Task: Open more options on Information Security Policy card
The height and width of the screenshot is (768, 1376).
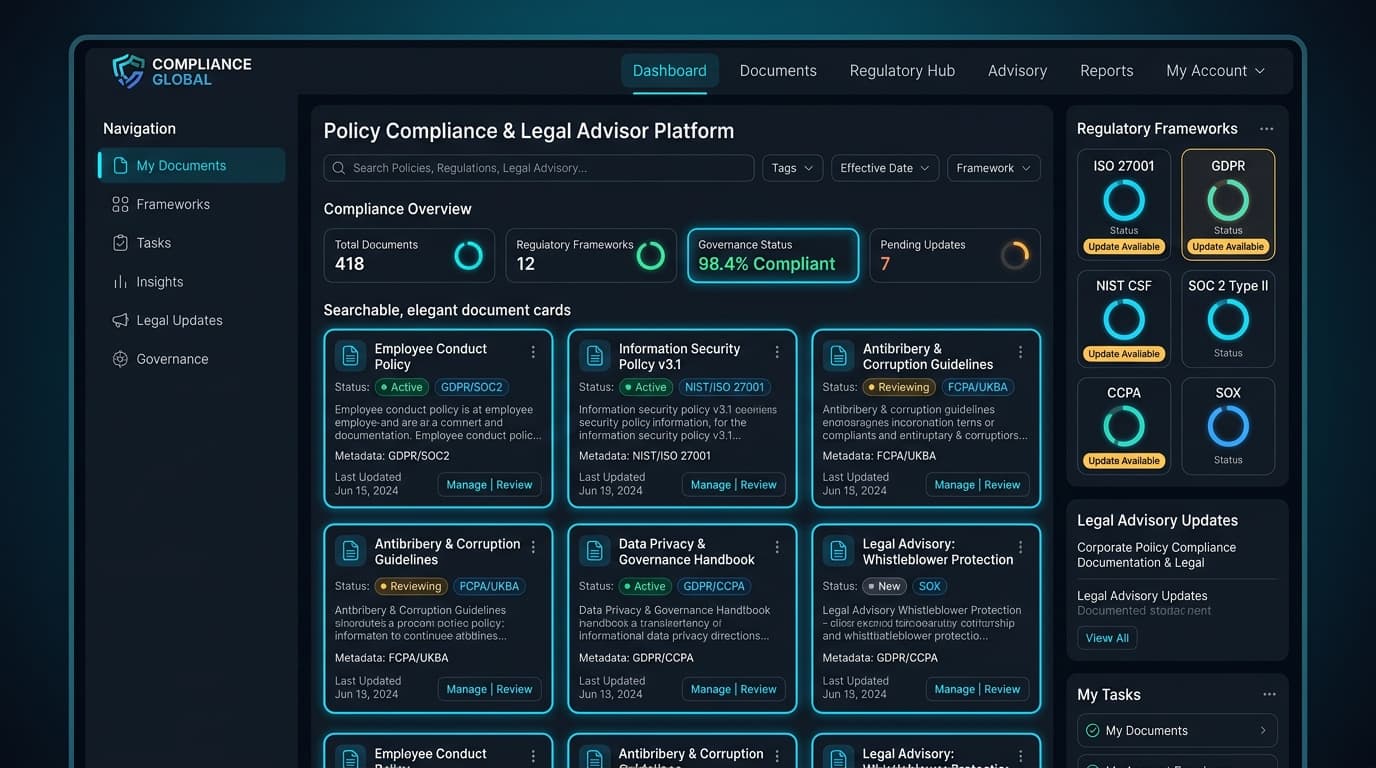Action: [x=777, y=352]
